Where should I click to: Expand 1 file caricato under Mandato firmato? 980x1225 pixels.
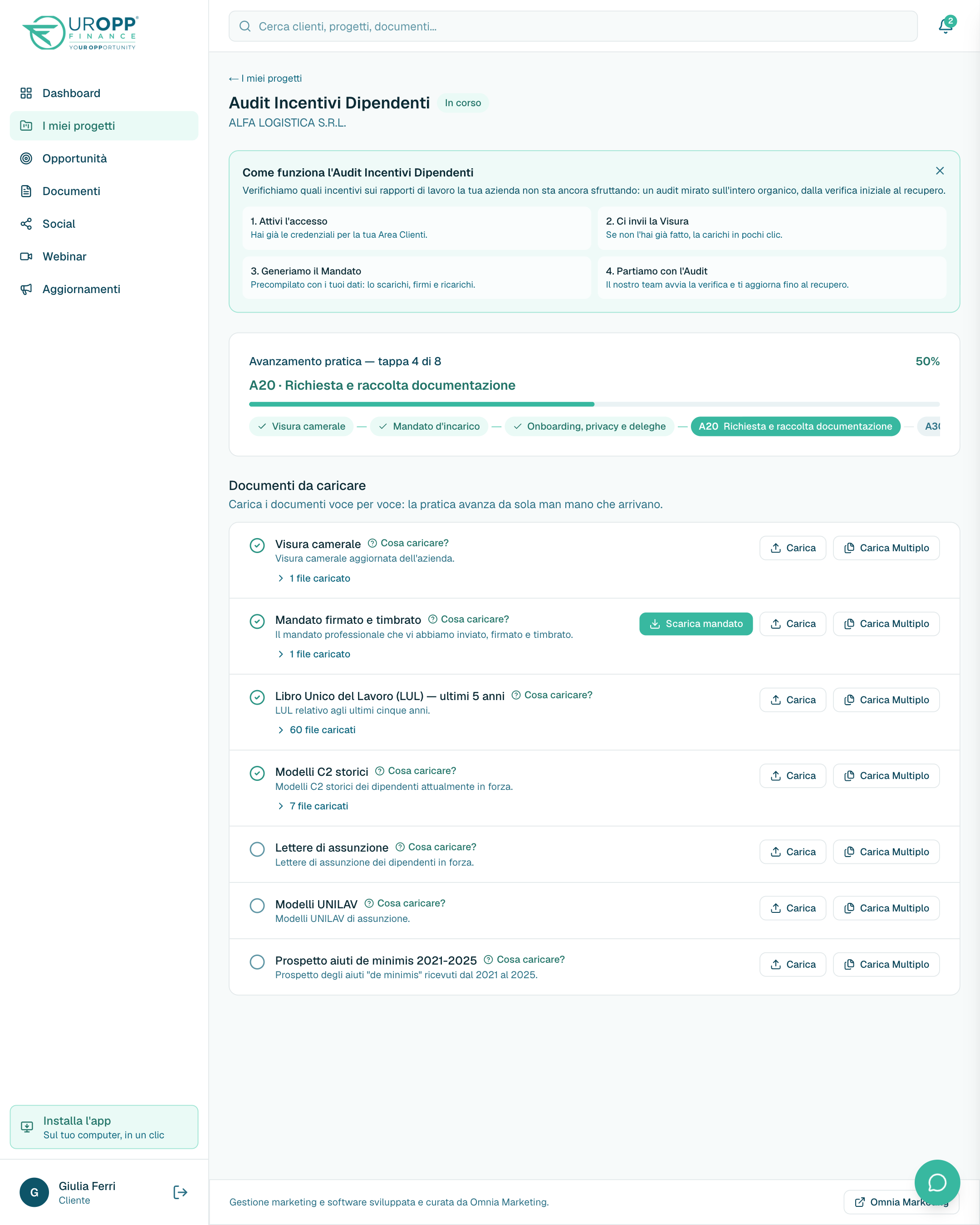(x=314, y=654)
